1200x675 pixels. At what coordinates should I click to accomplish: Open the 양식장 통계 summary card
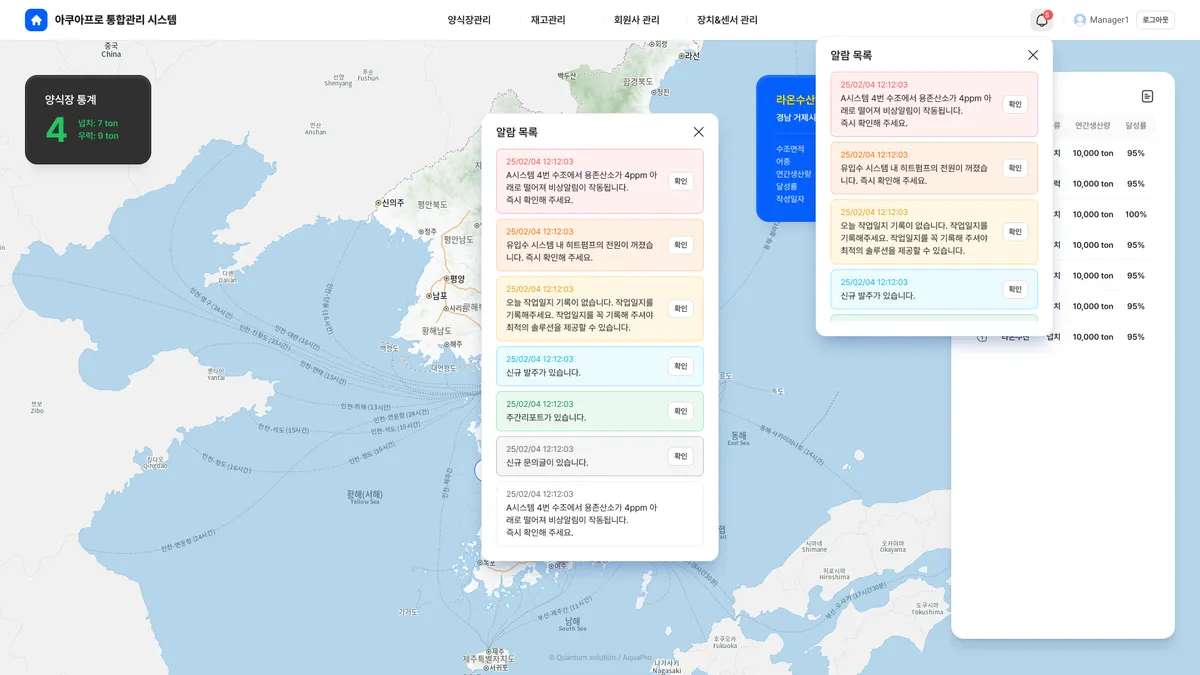88,119
